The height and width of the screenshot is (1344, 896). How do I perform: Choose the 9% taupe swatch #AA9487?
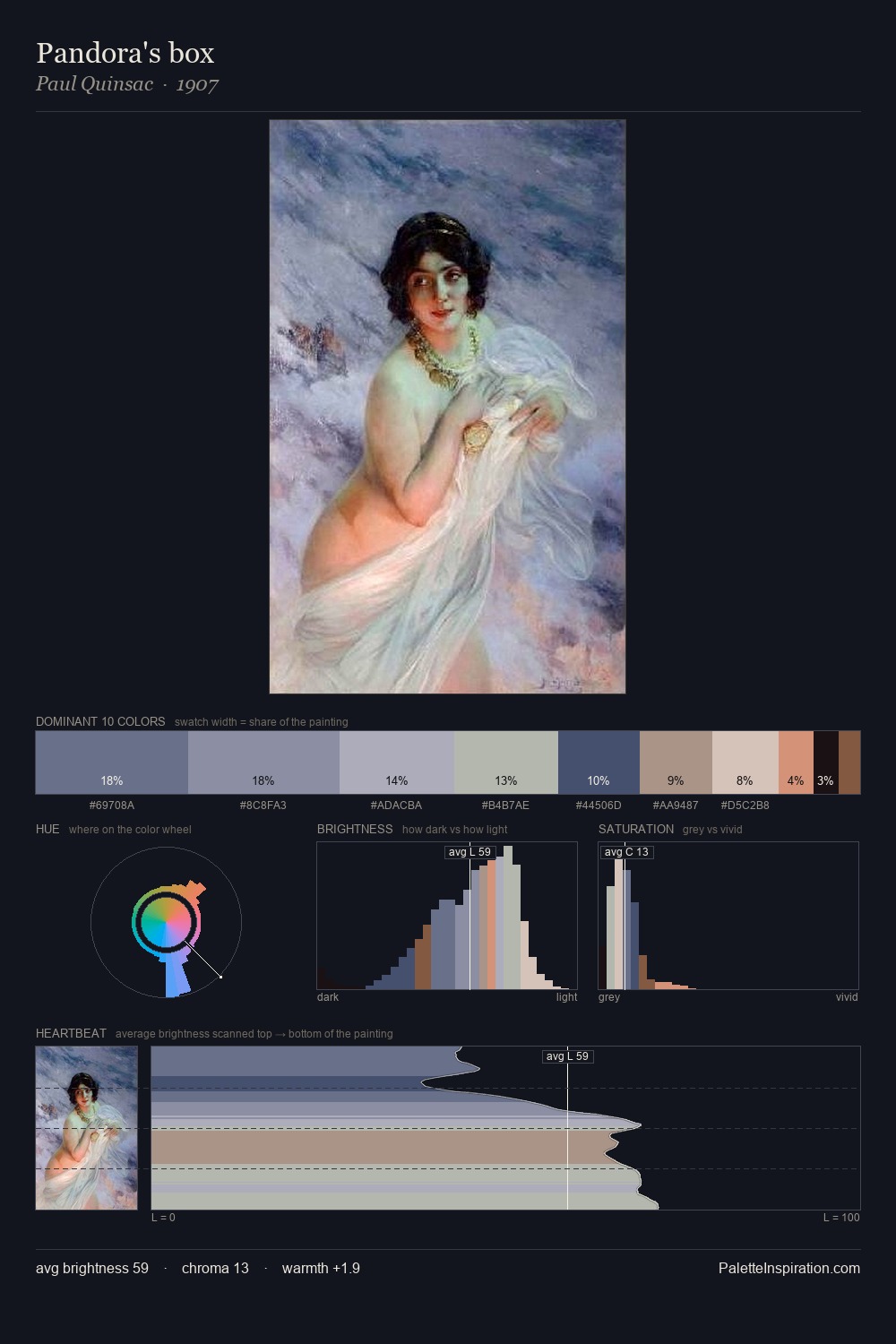[676, 762]
